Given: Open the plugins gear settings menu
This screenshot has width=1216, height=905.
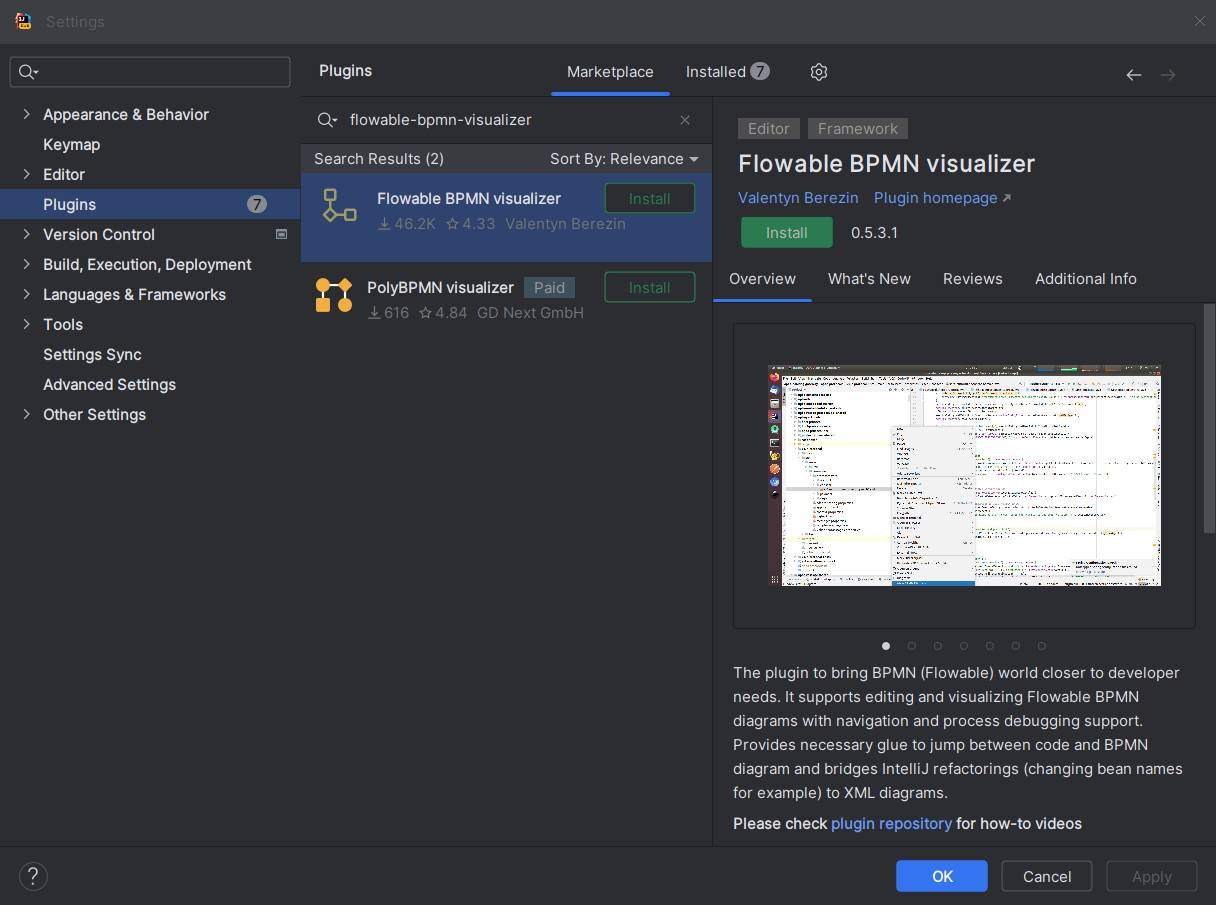Looking at the screenshot, I should pyautogui.click(x=819, y=72).
